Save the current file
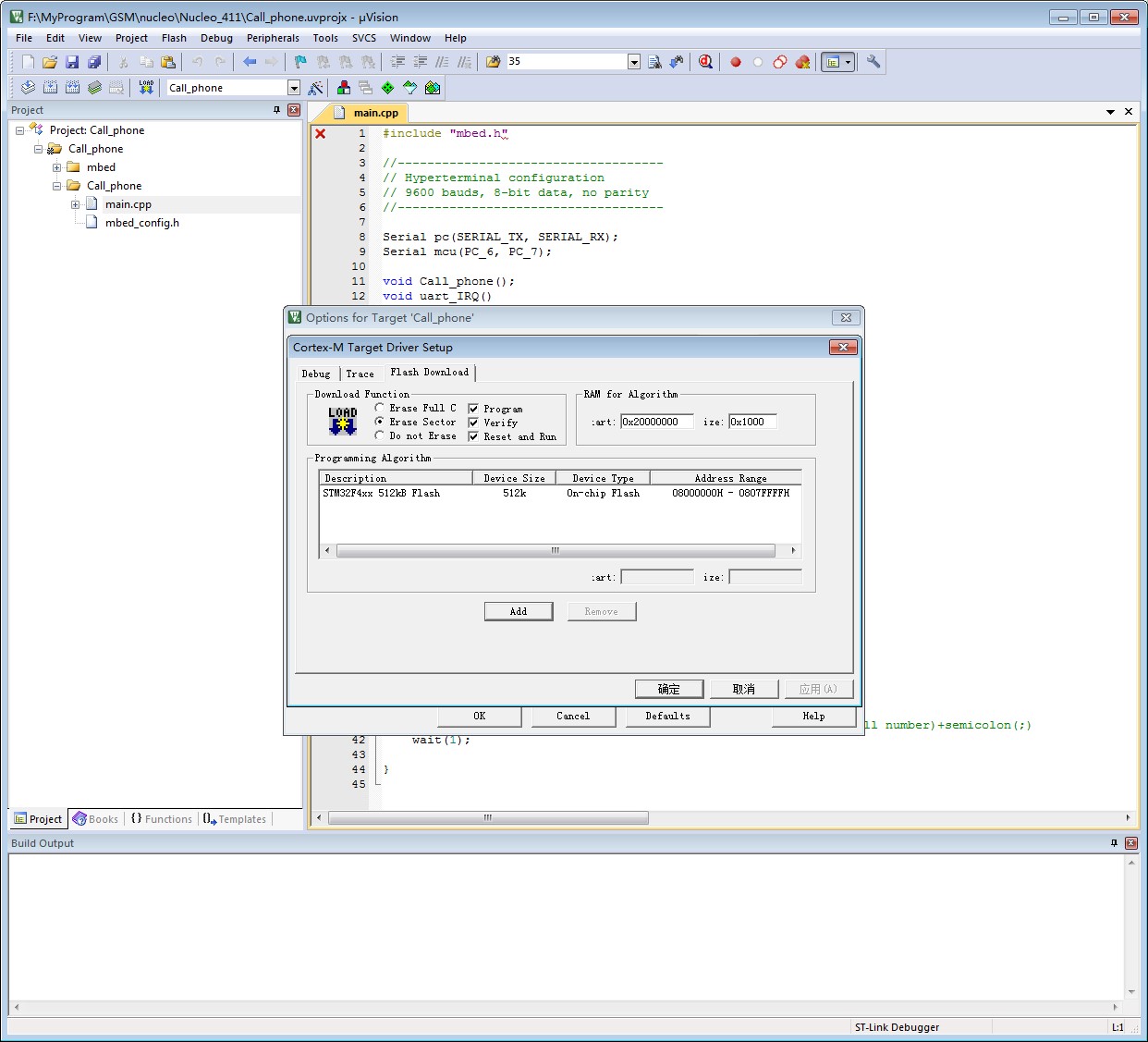The image size is (1148, 1042). [72, 62]
